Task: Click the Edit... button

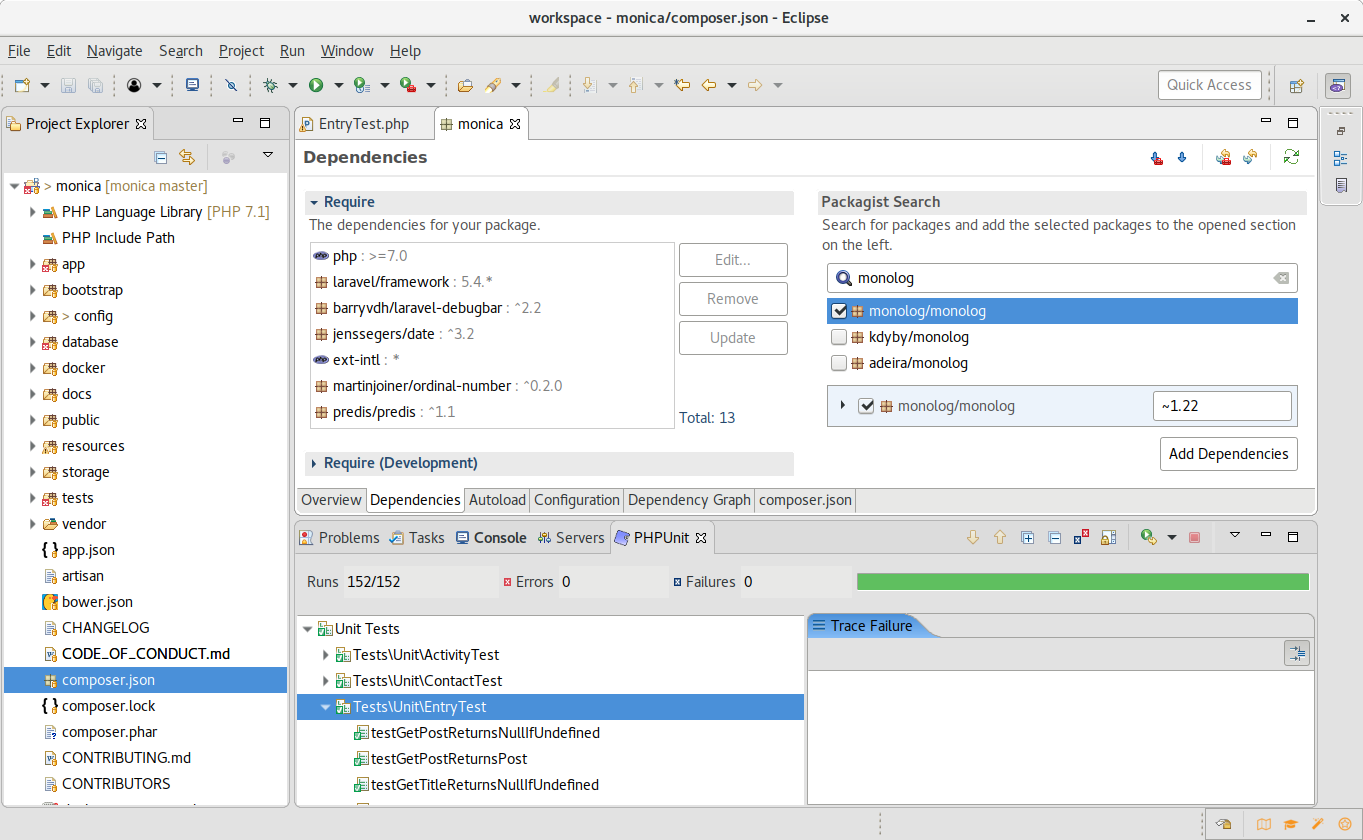Action: point(733,260)
